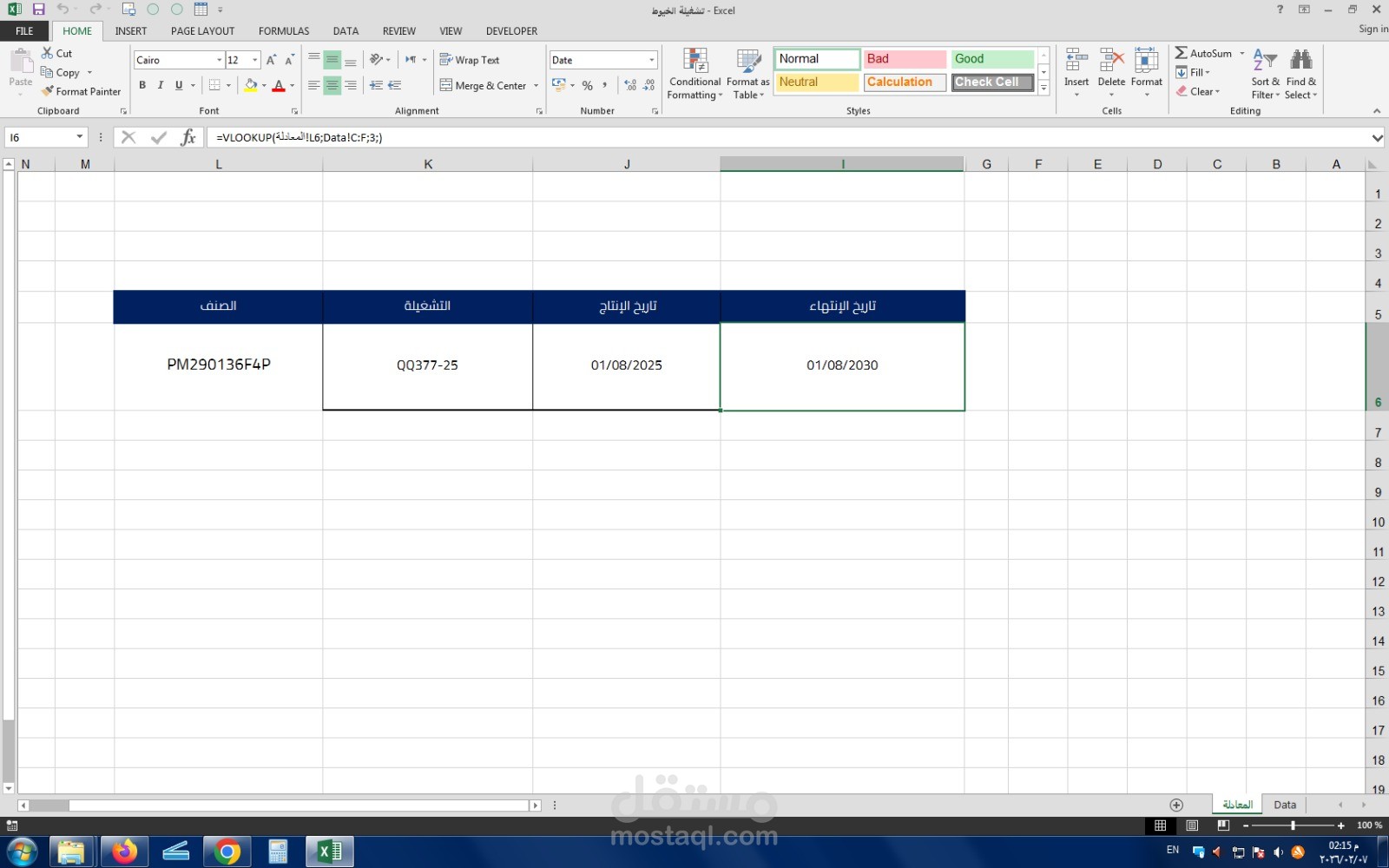This screenshot has height=868, width=1389.
Task: Open Chrome from the taskbar
Action: tap(227, 852)
